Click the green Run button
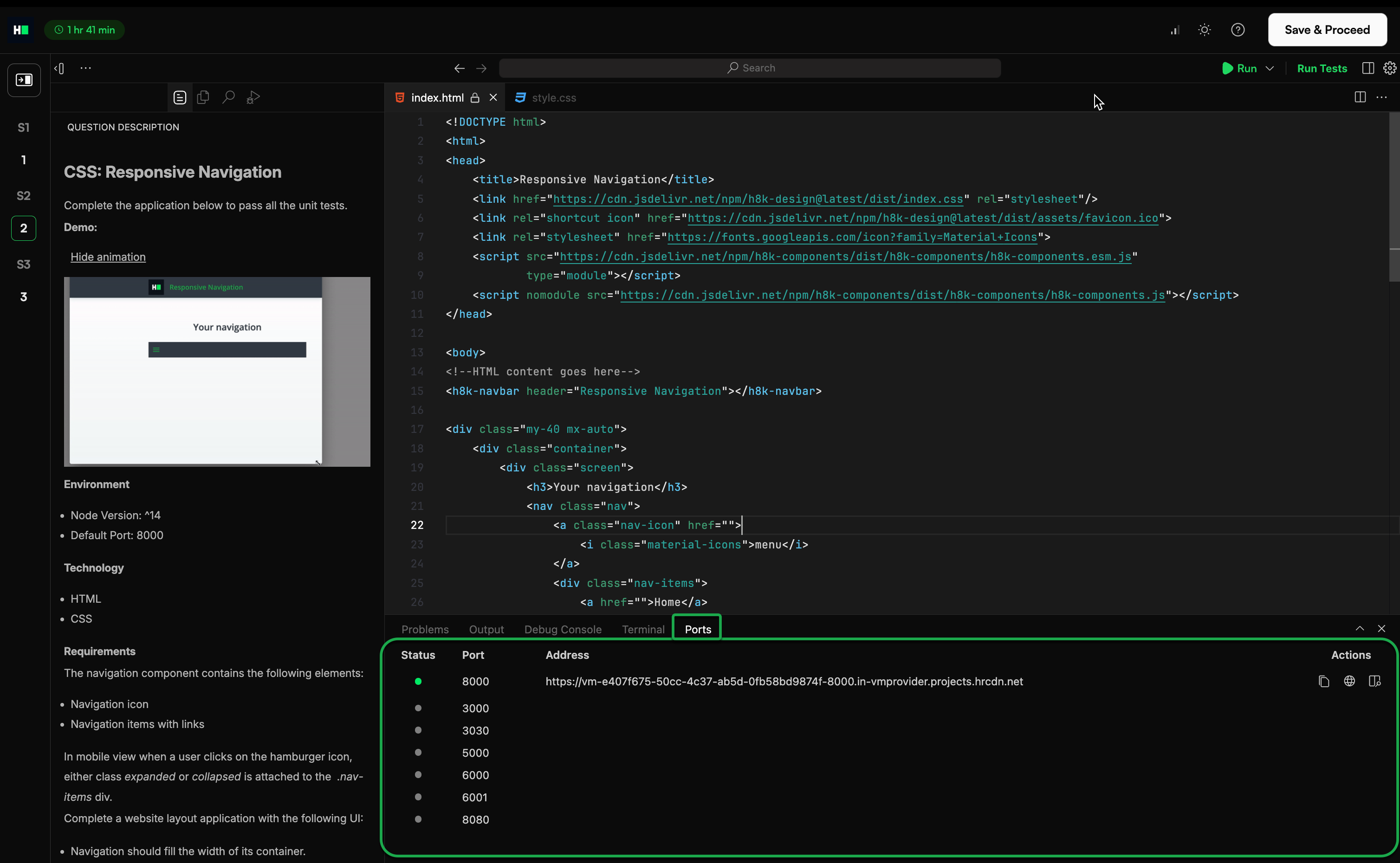This screenshot has width=1400, height=863. [1239, 69]
